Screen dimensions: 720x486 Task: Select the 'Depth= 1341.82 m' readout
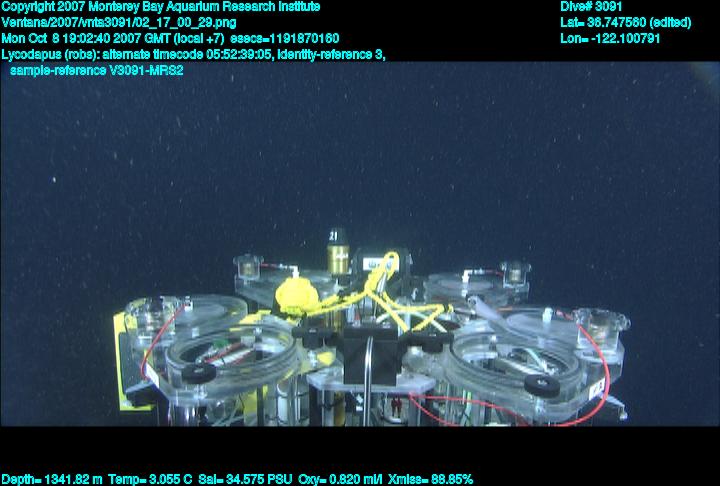point(52,480)
